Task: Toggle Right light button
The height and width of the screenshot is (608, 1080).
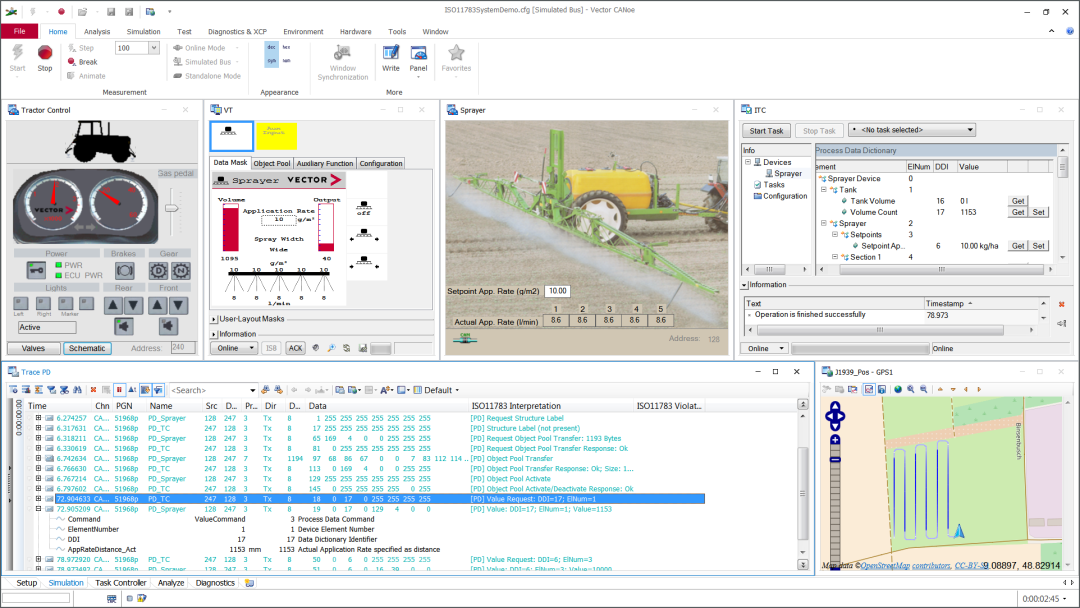Action: click(43, 302)
